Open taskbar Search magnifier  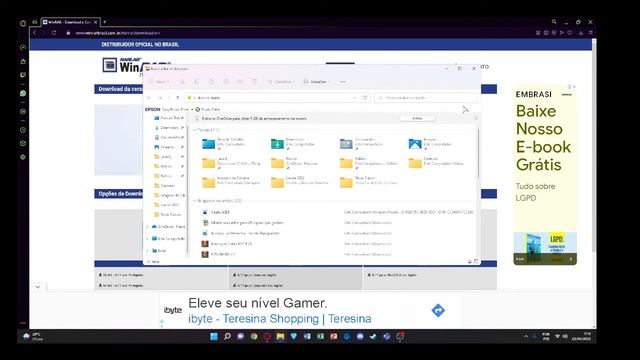click(x=227, y=337)
